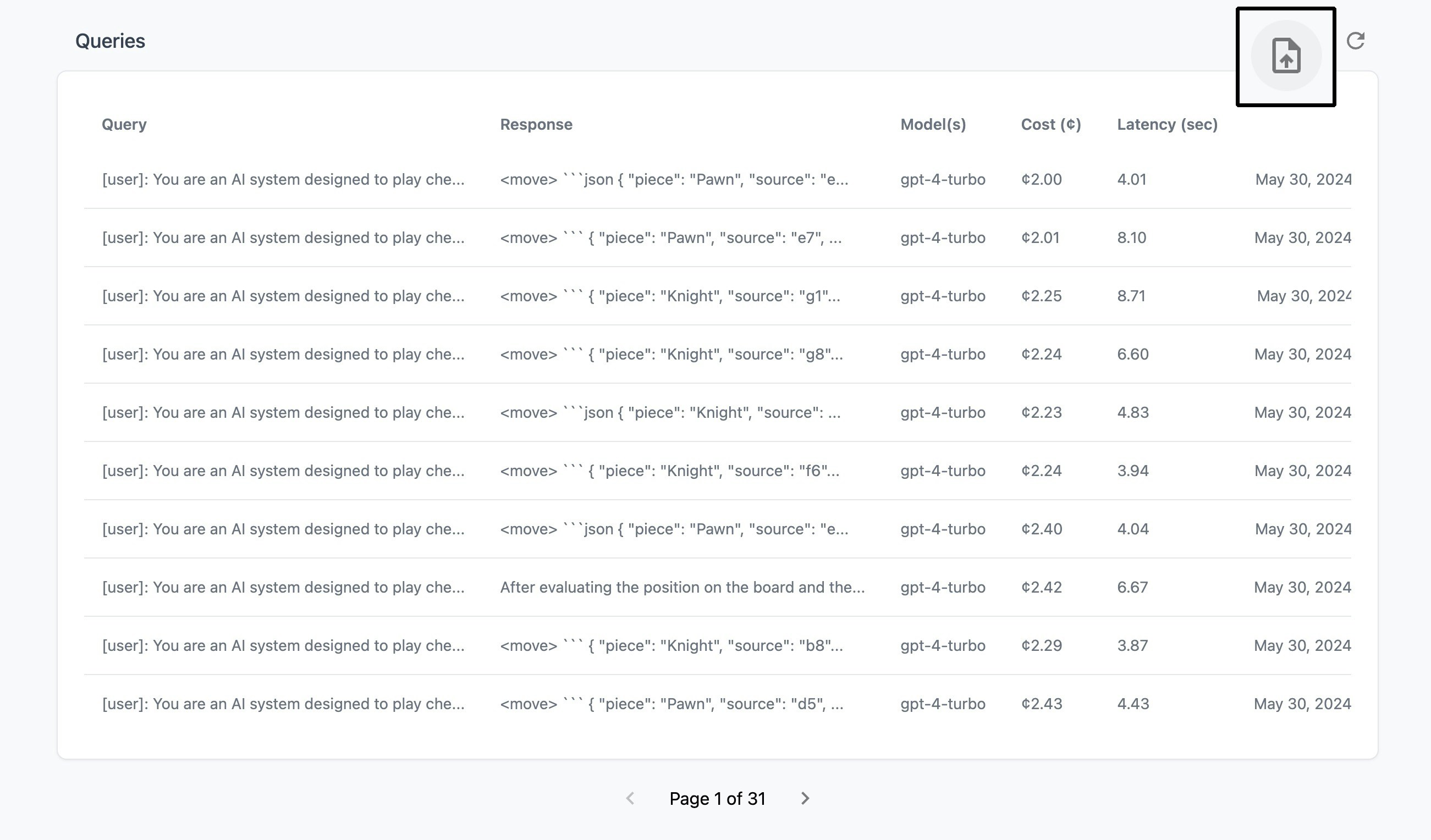The height and width of the screenshot is (840, 1431).
Task: Click the export file icon
Action: click(1286, 56)
